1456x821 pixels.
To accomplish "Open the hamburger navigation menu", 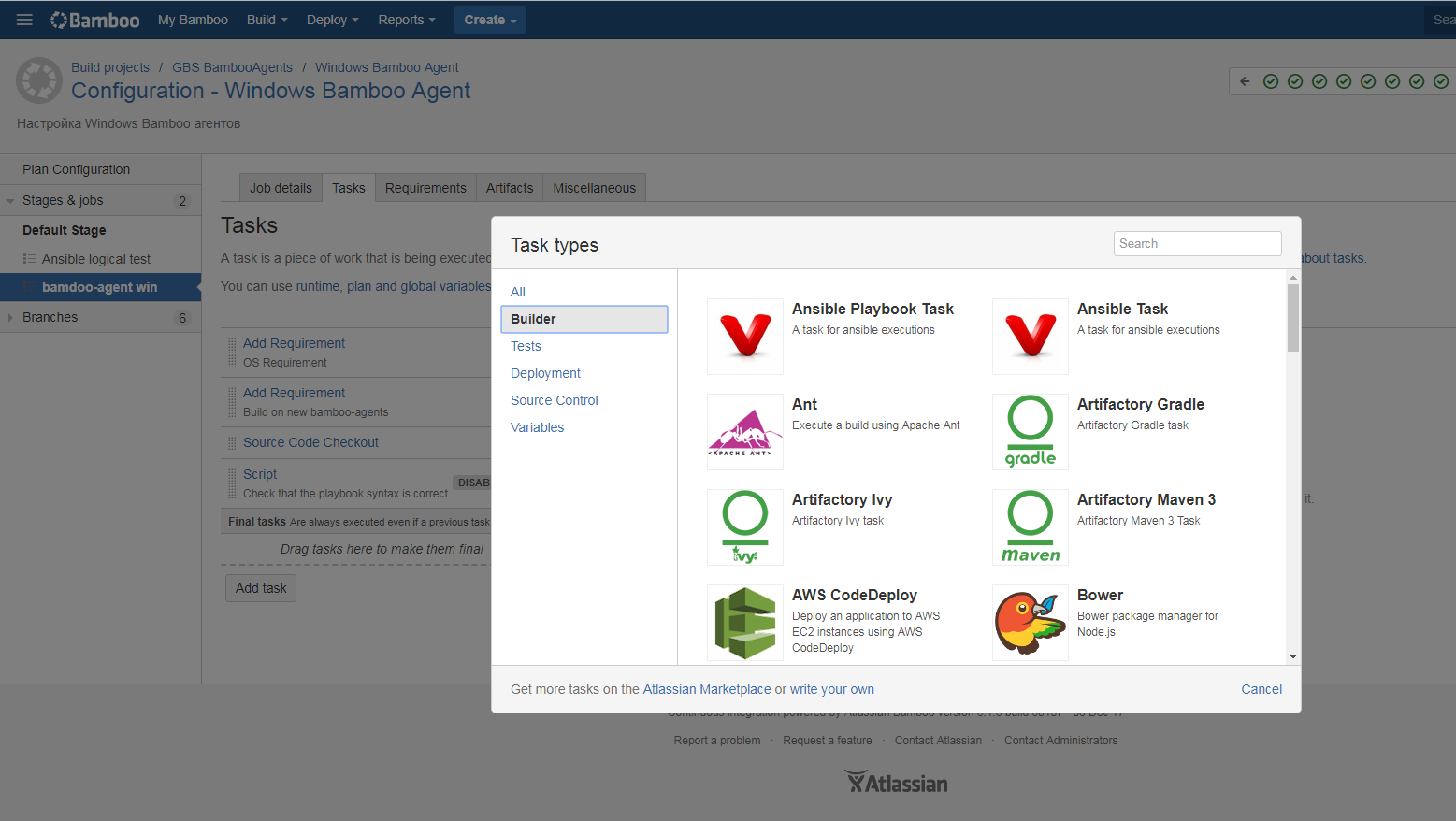I will point(24,20).
